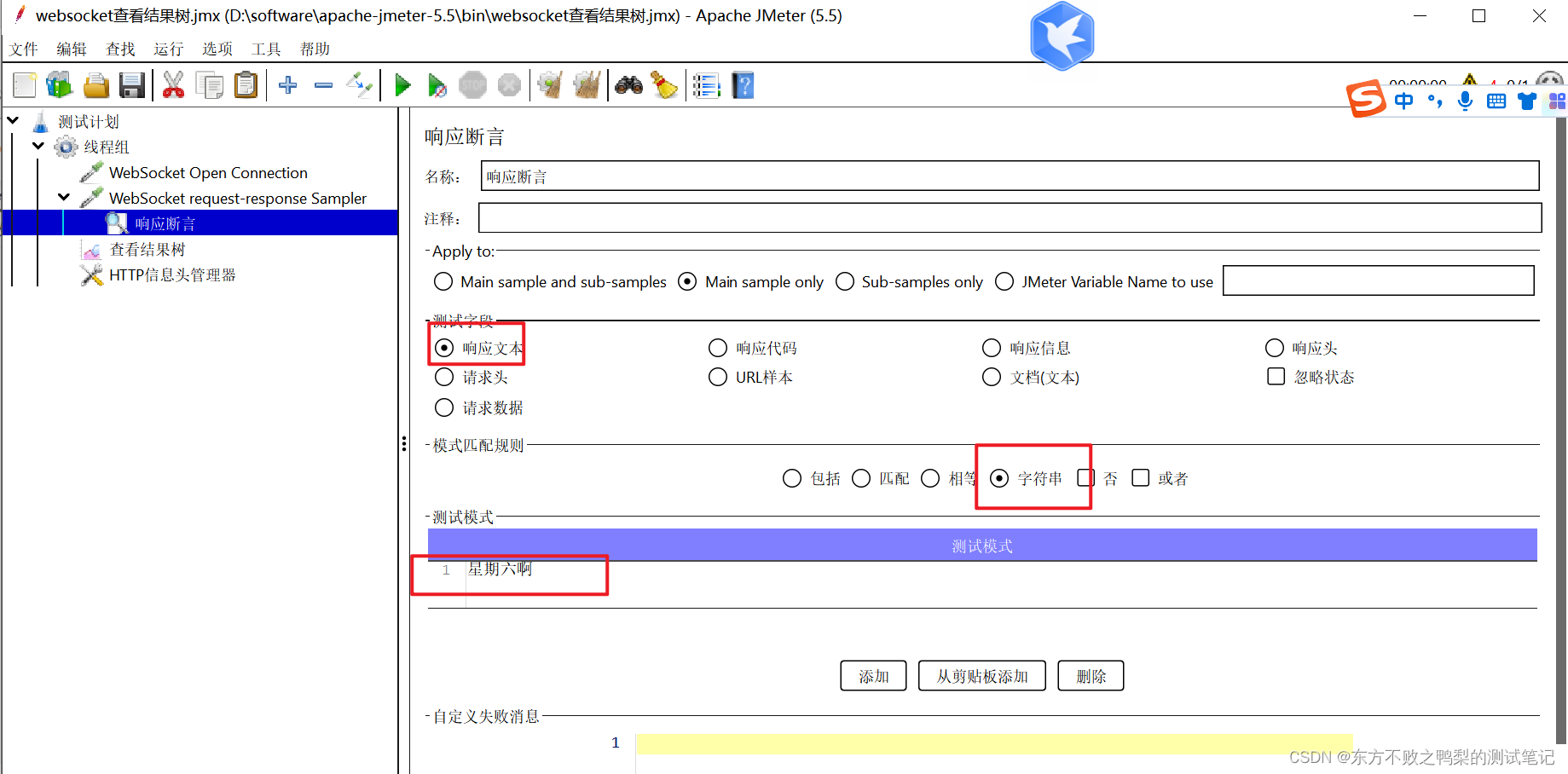This screenshot has height=774, width=1568.
Task: Copy the selected element with the copy icon
Action: pos(209,85)
